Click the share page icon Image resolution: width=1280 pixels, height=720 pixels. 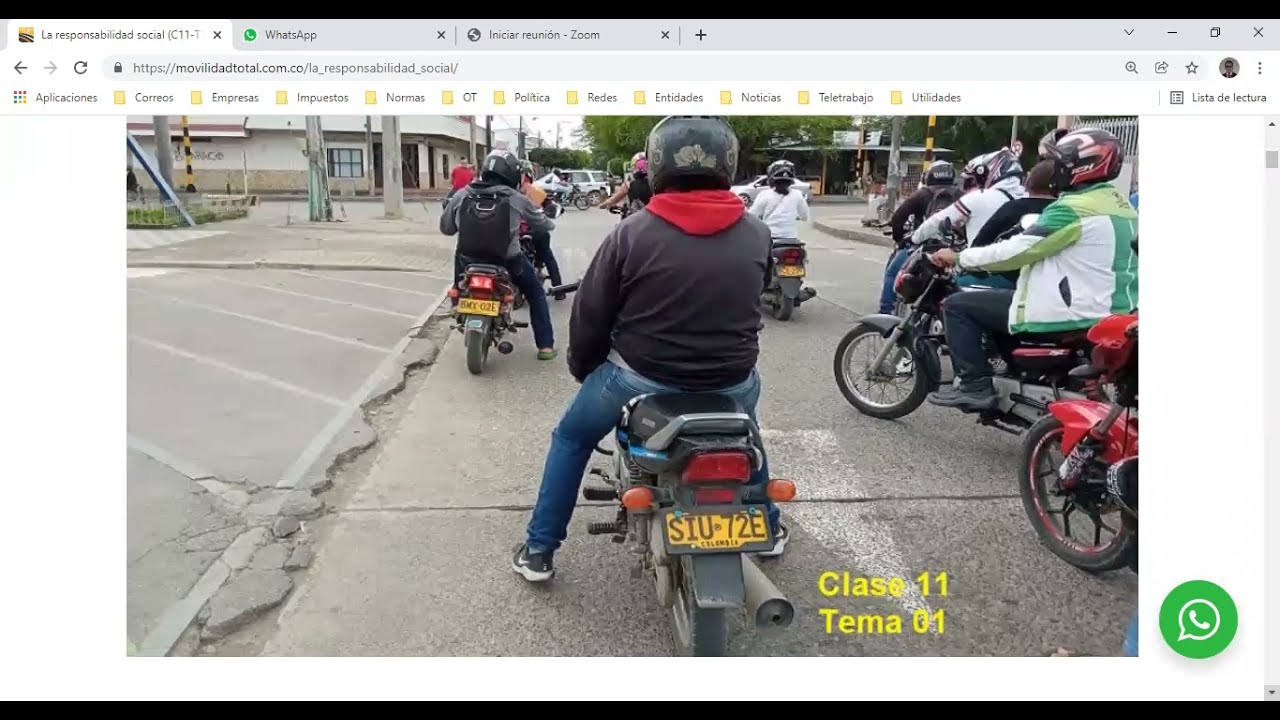click(x=1161, y=68)
